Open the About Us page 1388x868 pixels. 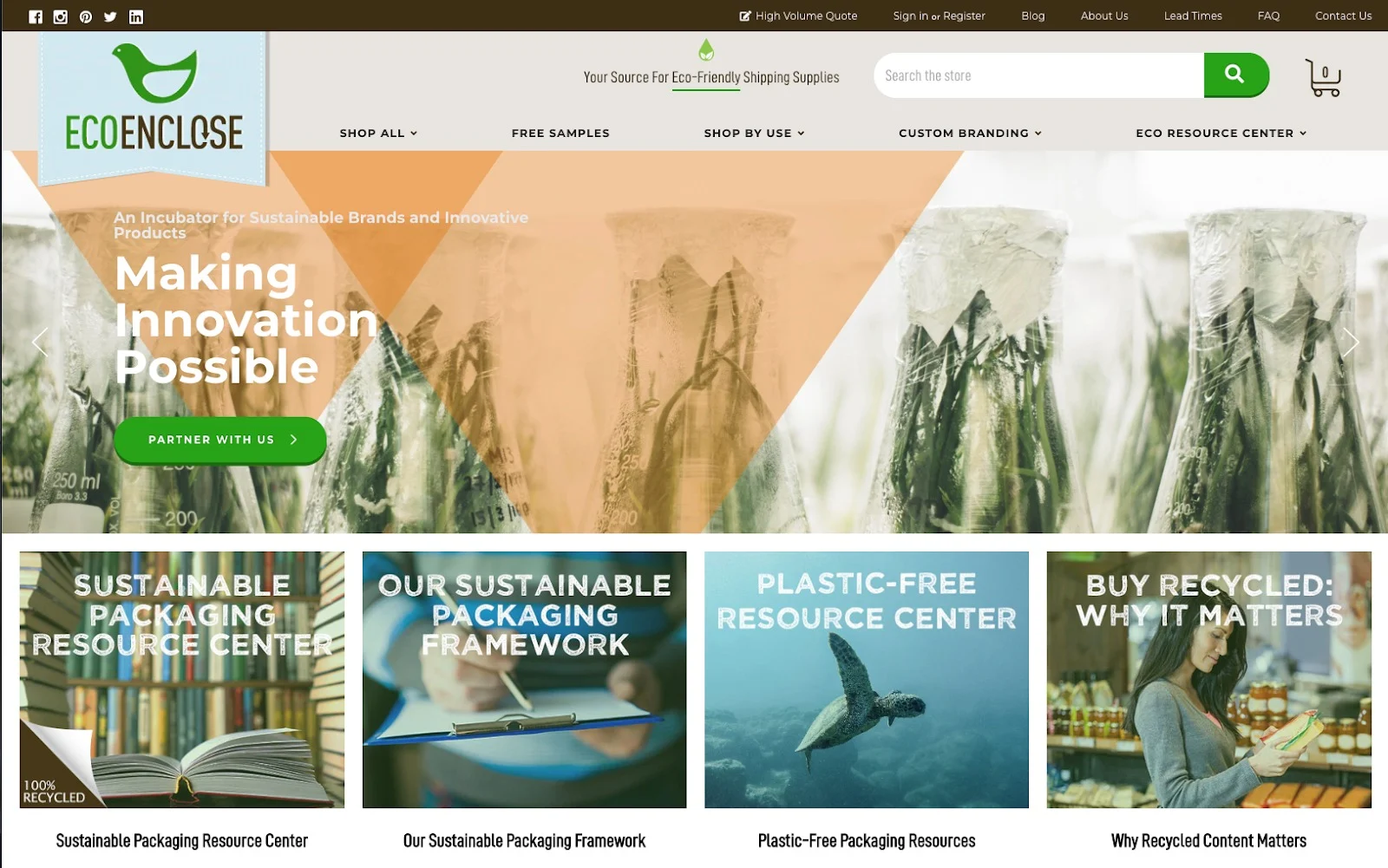coord(1104,16)
